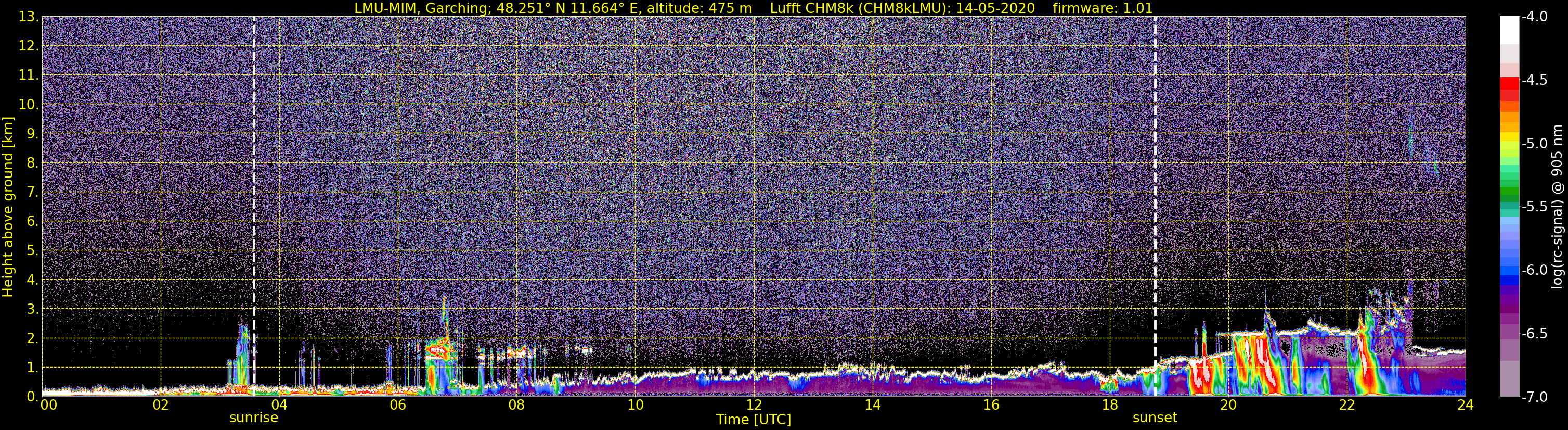Viewport: 1568px width, 430px height.
Task: Click the colorbar label 'log(rc-signal) @ 905 nm'
Action: pyautogui.click(x=1557, y=207)
